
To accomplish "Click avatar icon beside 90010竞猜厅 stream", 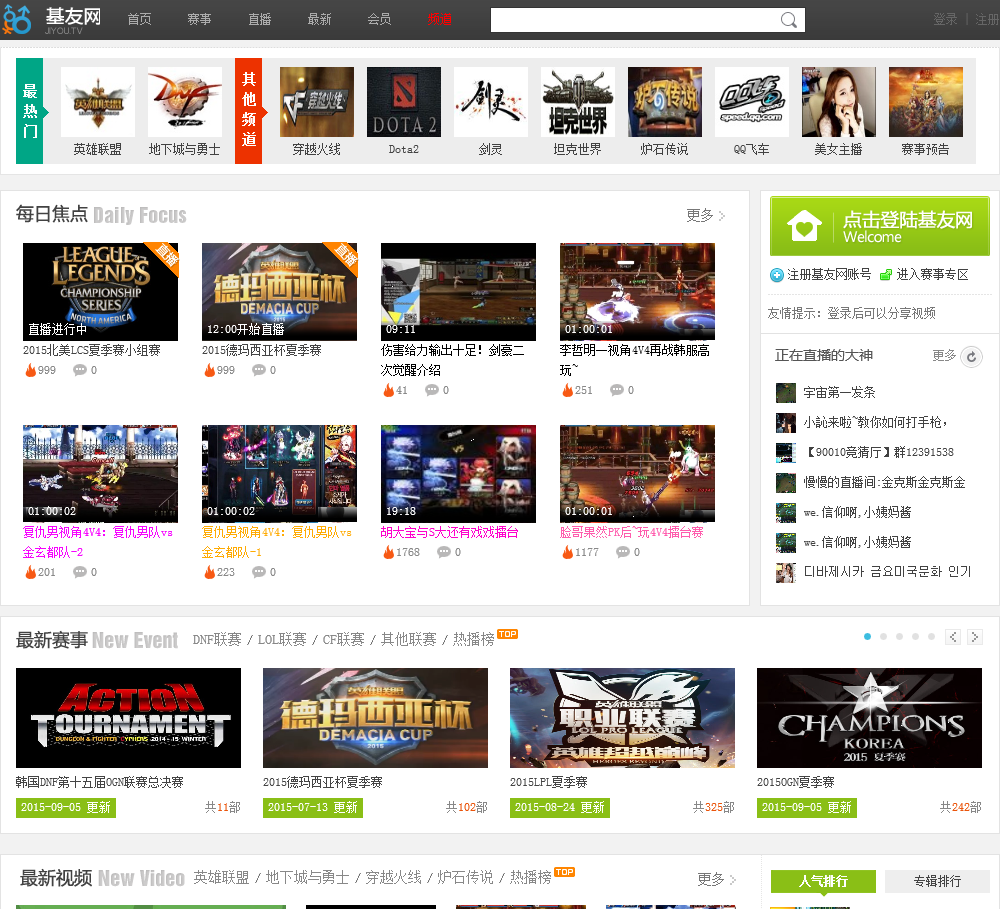I will point(786,452).
